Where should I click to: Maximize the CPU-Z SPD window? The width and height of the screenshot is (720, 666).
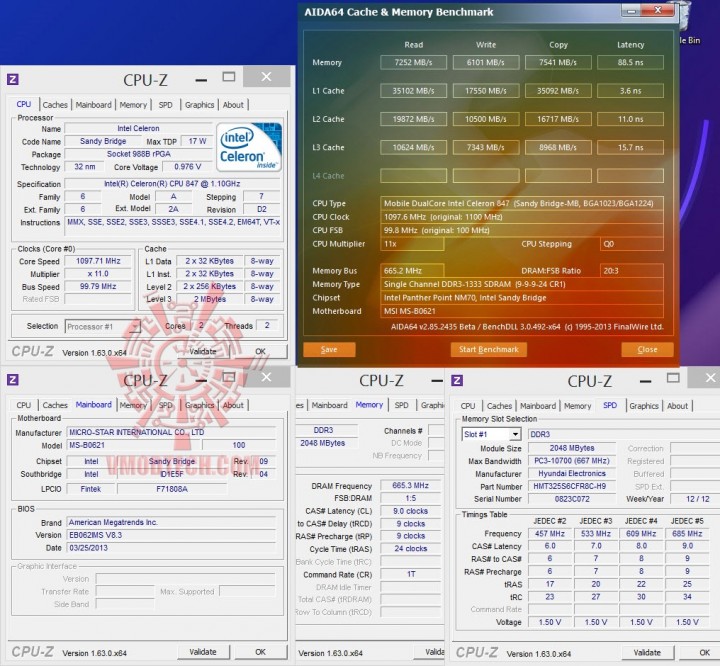point(673,378)
